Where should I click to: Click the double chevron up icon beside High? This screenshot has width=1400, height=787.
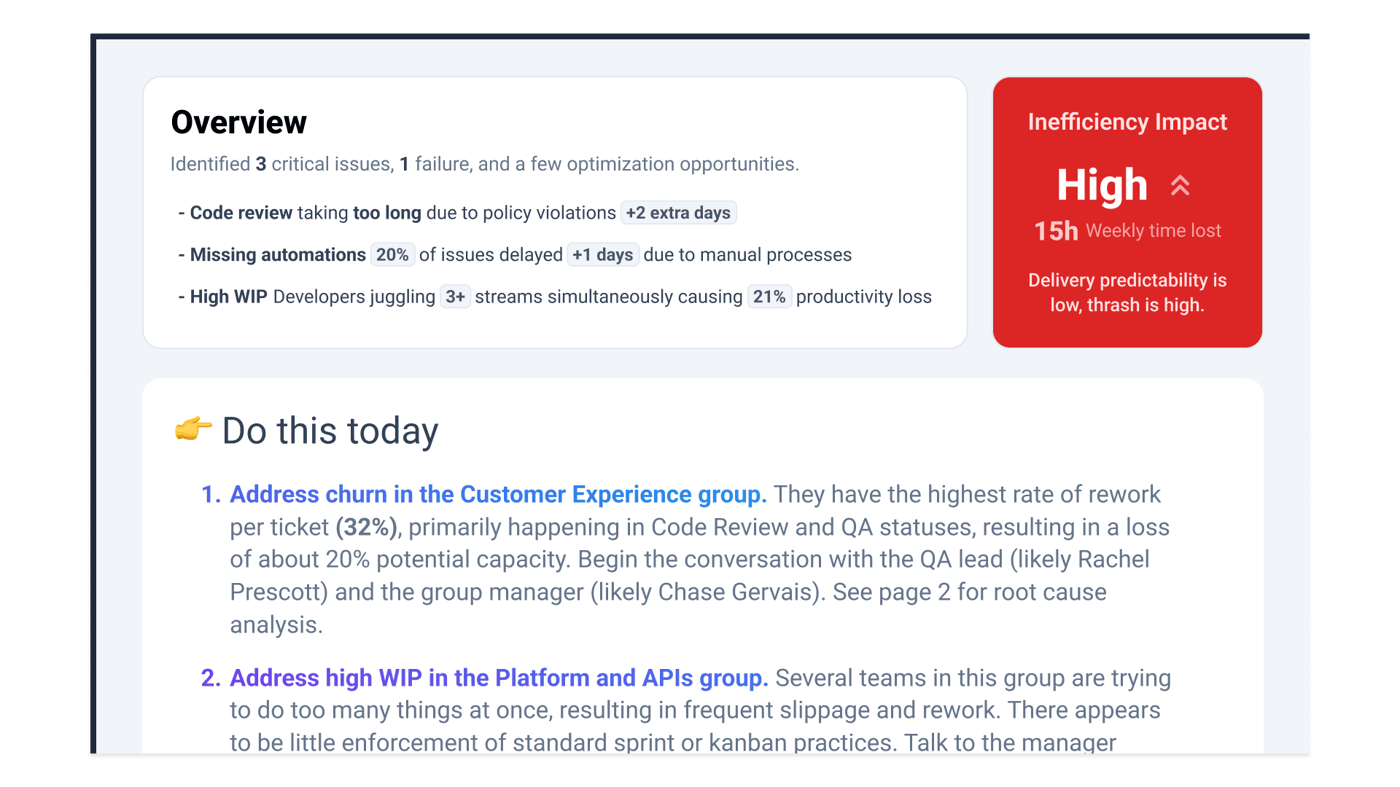[x=1180, y=186]
